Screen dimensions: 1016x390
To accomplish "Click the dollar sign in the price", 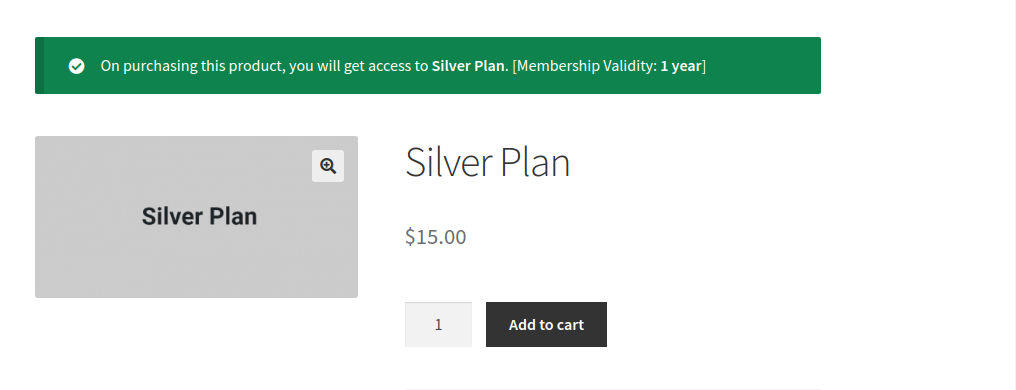I will click(x=410, y=236).
